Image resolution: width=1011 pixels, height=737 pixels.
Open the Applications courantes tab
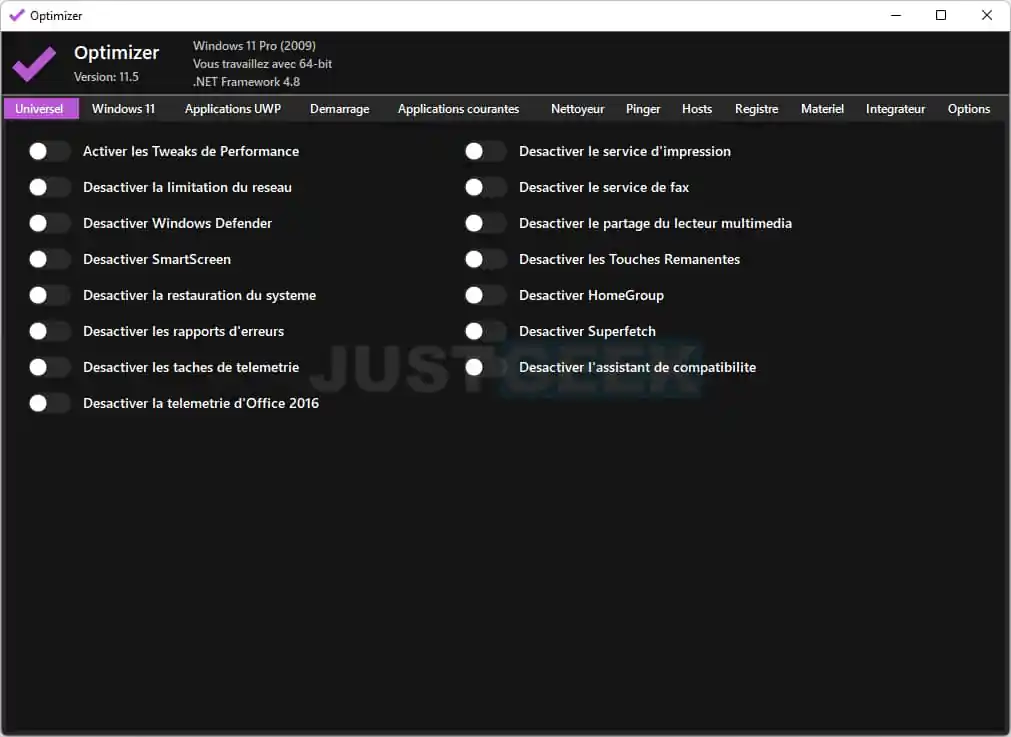(458, 108)
